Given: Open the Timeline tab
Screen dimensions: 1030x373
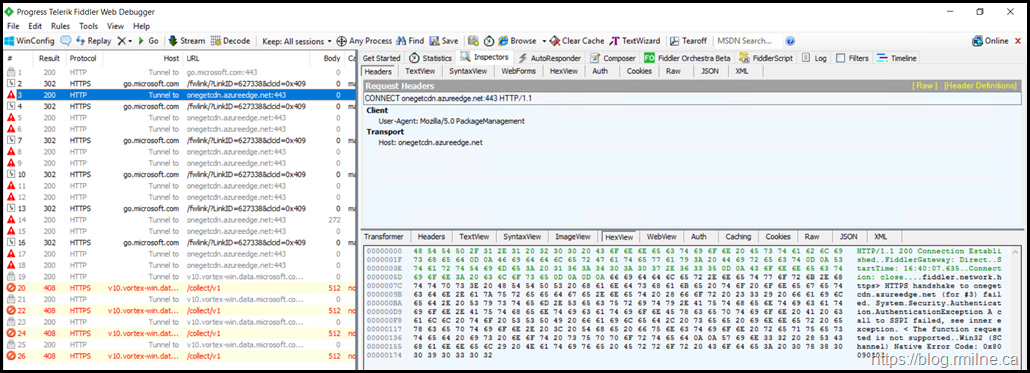Looking at the screenshot, I should (897, 58).
